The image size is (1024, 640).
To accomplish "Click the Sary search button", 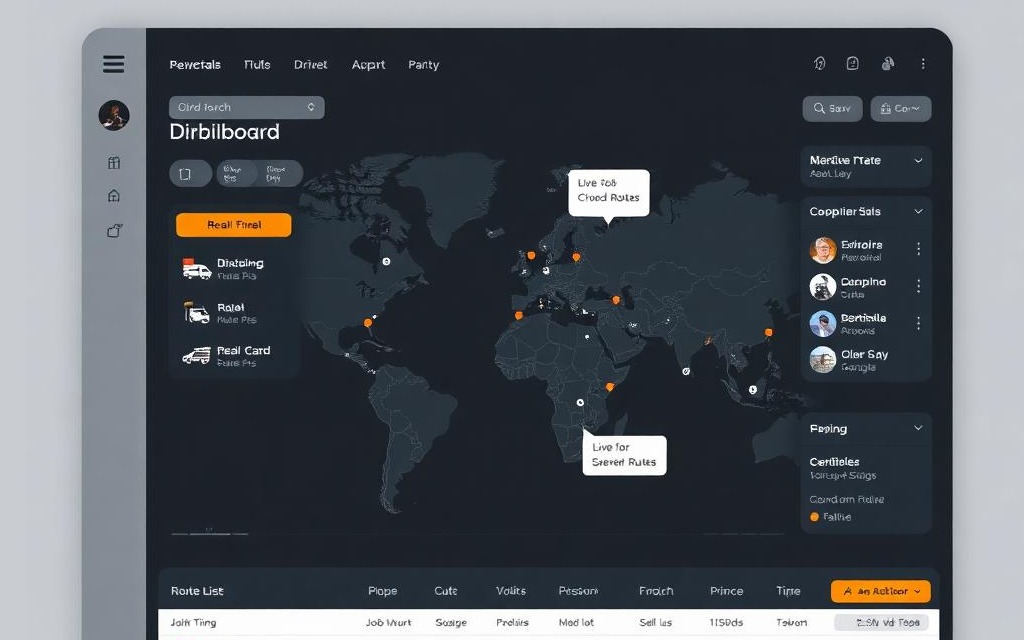I will 832,108.
